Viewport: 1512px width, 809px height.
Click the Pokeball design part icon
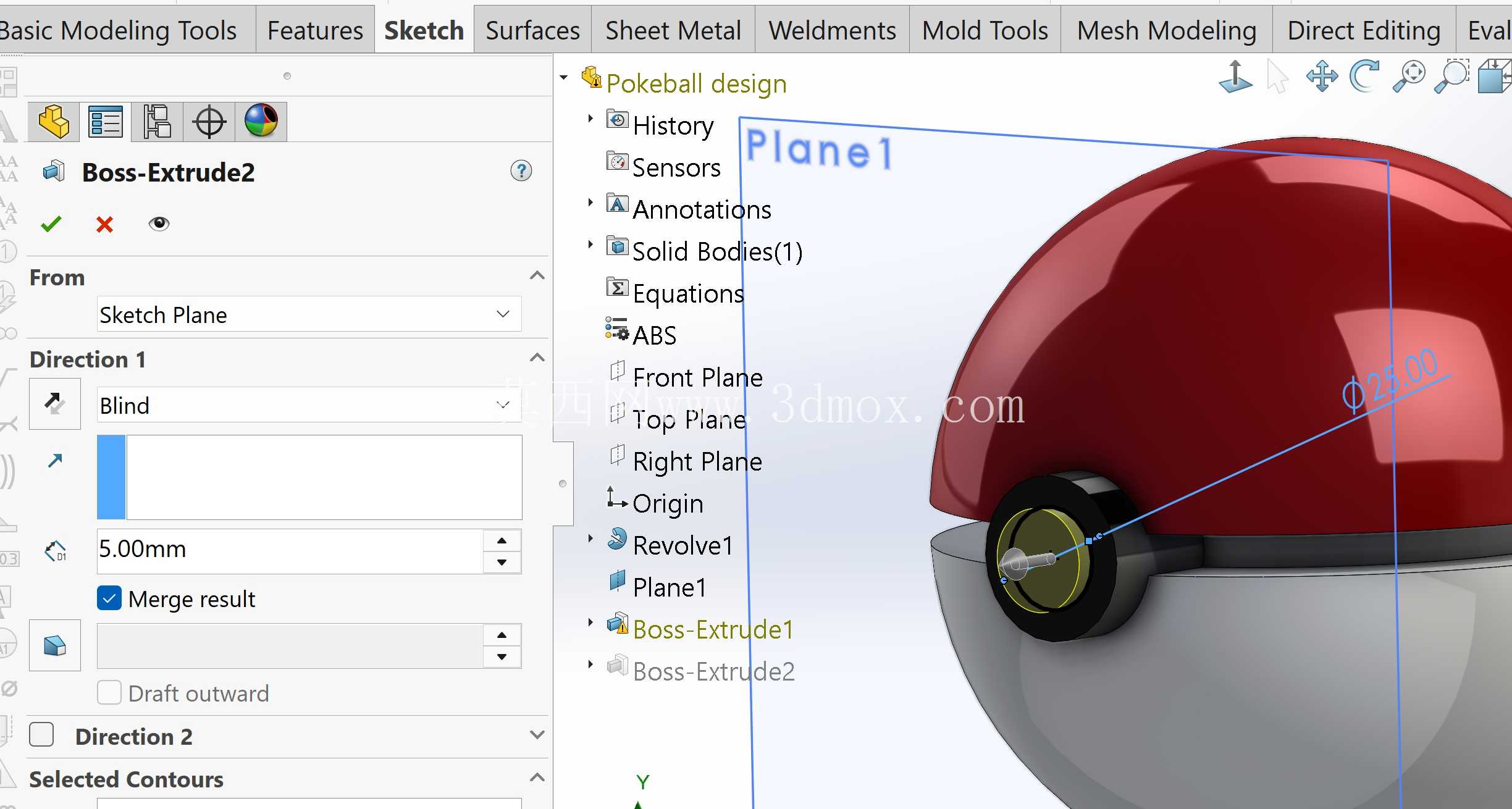[x=592, y=78]
